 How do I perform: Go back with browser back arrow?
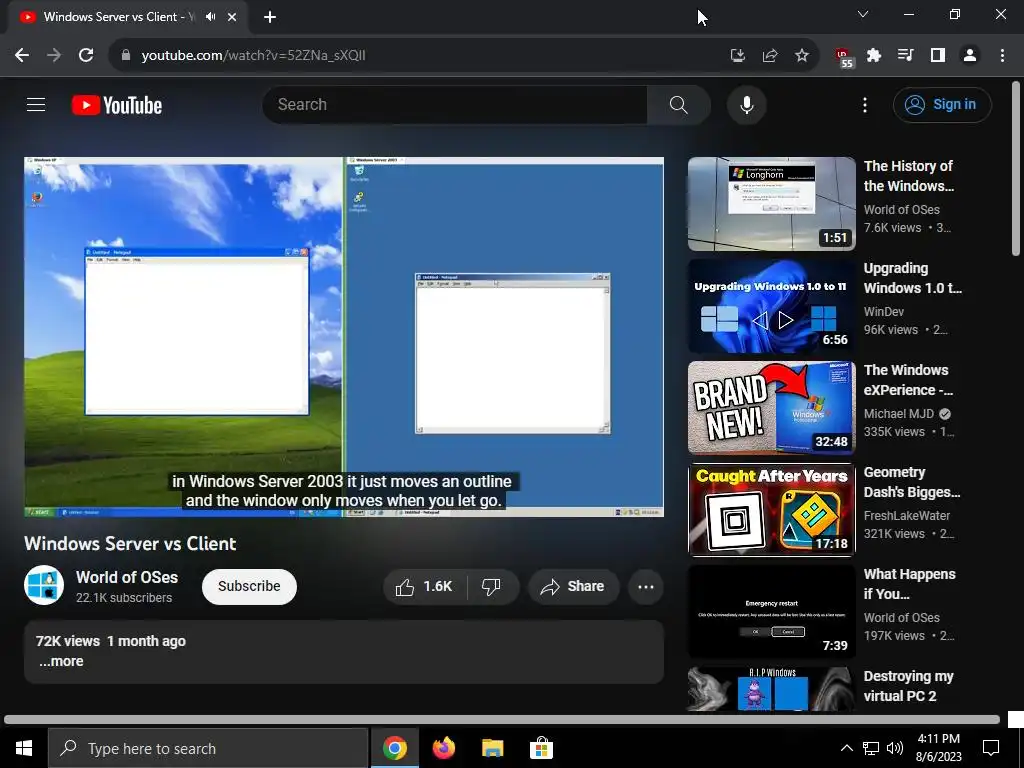(x=22, y=56)
